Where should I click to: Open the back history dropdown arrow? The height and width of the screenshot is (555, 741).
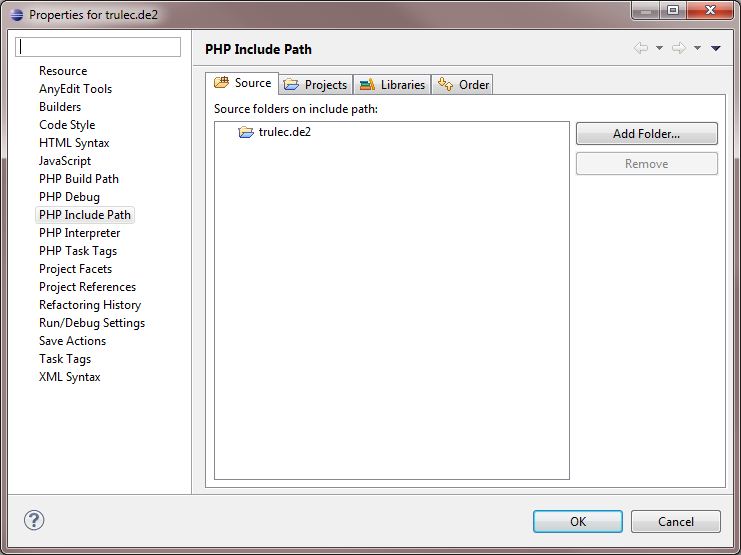coord(659,48)
